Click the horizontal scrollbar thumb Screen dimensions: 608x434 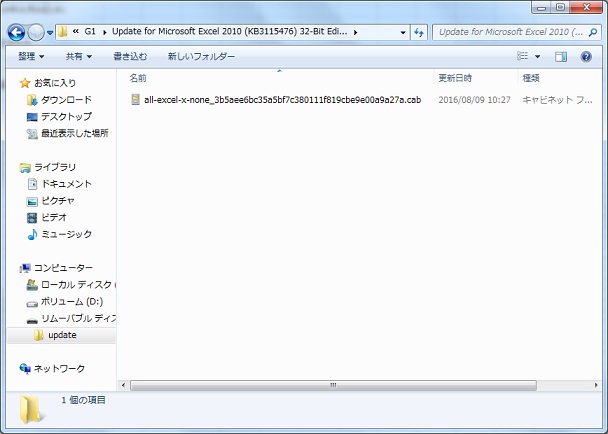(333, 385)
